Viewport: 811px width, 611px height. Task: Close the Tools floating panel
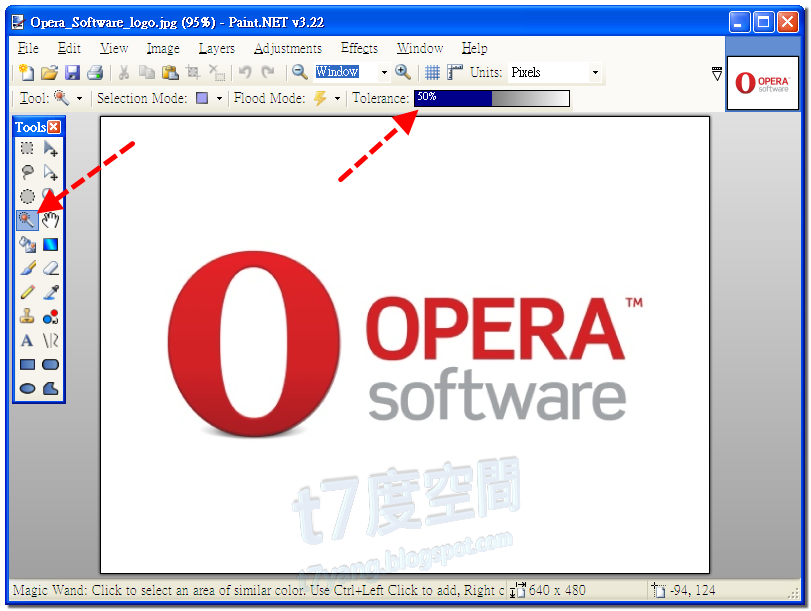pyautogui.click(x=54, y=127)
